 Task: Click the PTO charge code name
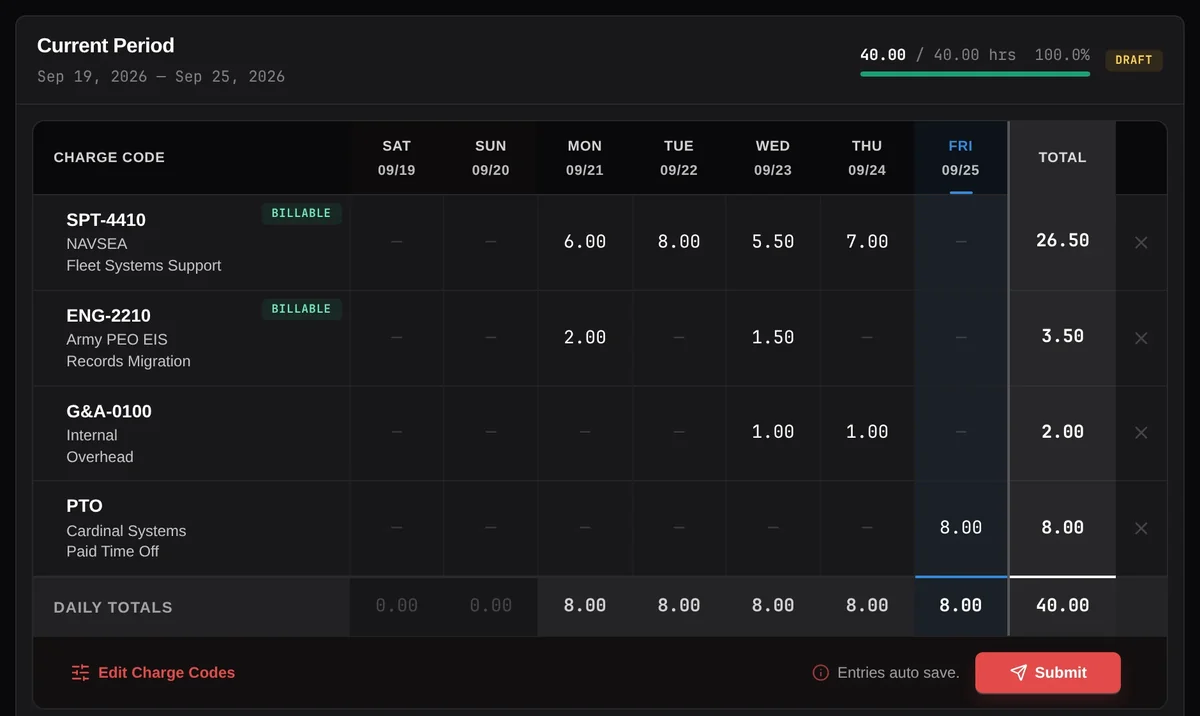[85, 506]
